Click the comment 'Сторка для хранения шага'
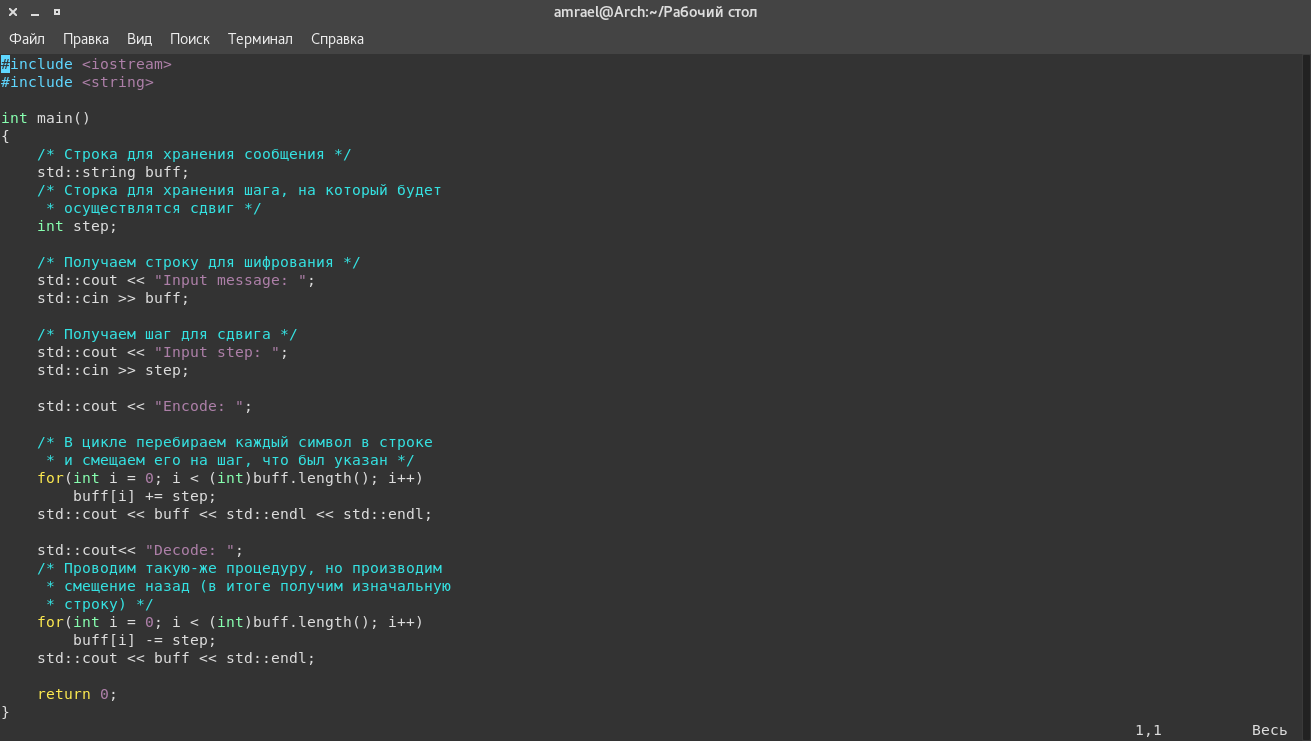The width and height of the screenshot is (1311, 741). pos(239,190)
